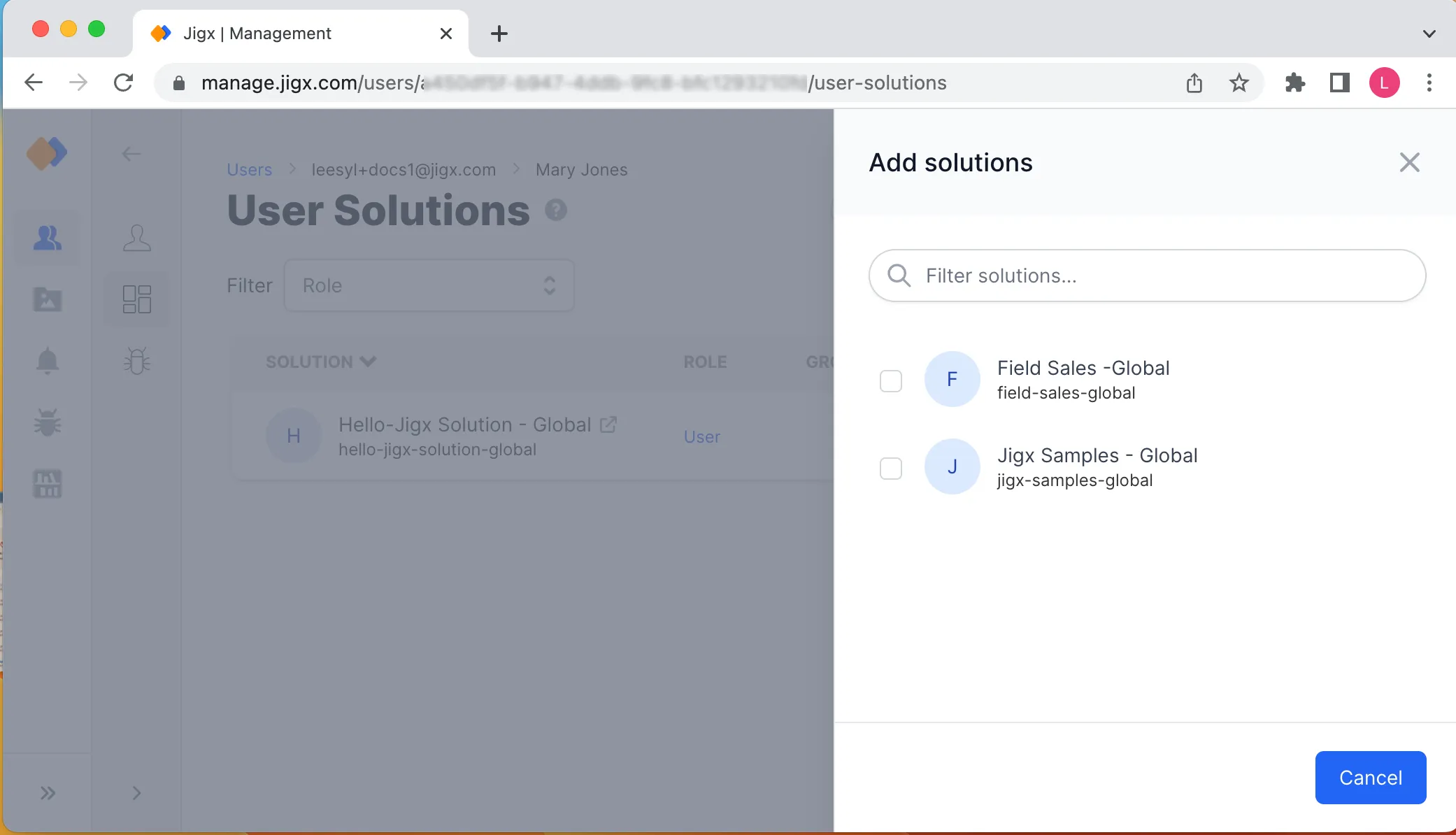Click the hello-jigx-solution-global identifier text
This screenshot has width=1456, height=835.
click(438, 450)
